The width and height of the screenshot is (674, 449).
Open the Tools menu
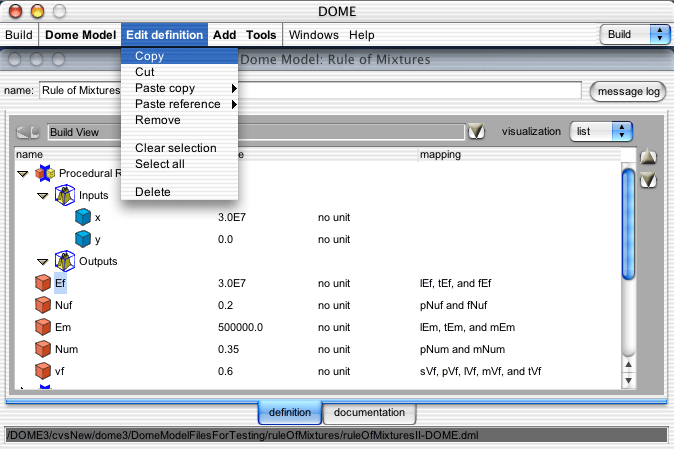click(261, 35)
